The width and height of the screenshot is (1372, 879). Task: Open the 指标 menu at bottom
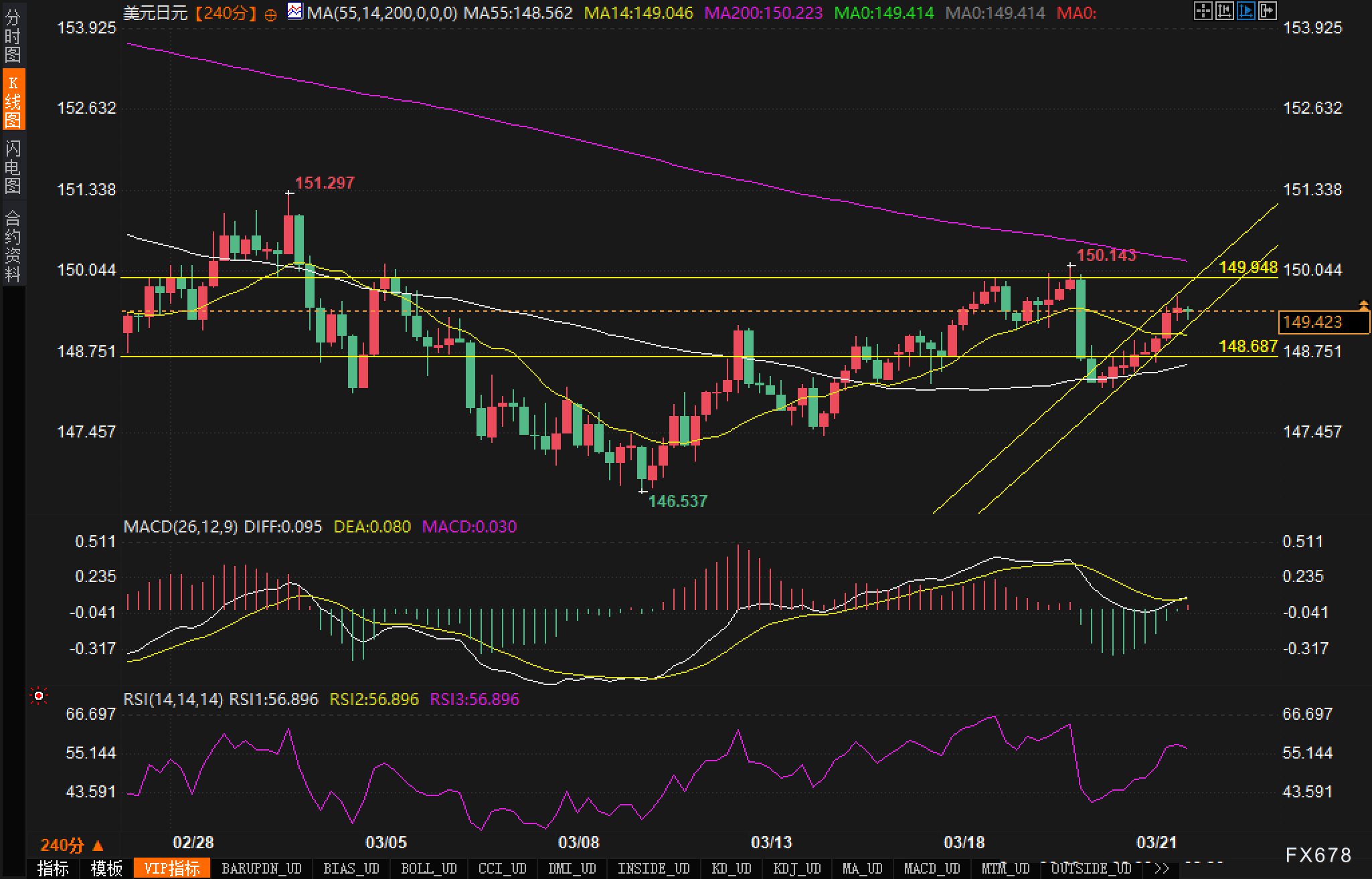[x=54, y=868]
